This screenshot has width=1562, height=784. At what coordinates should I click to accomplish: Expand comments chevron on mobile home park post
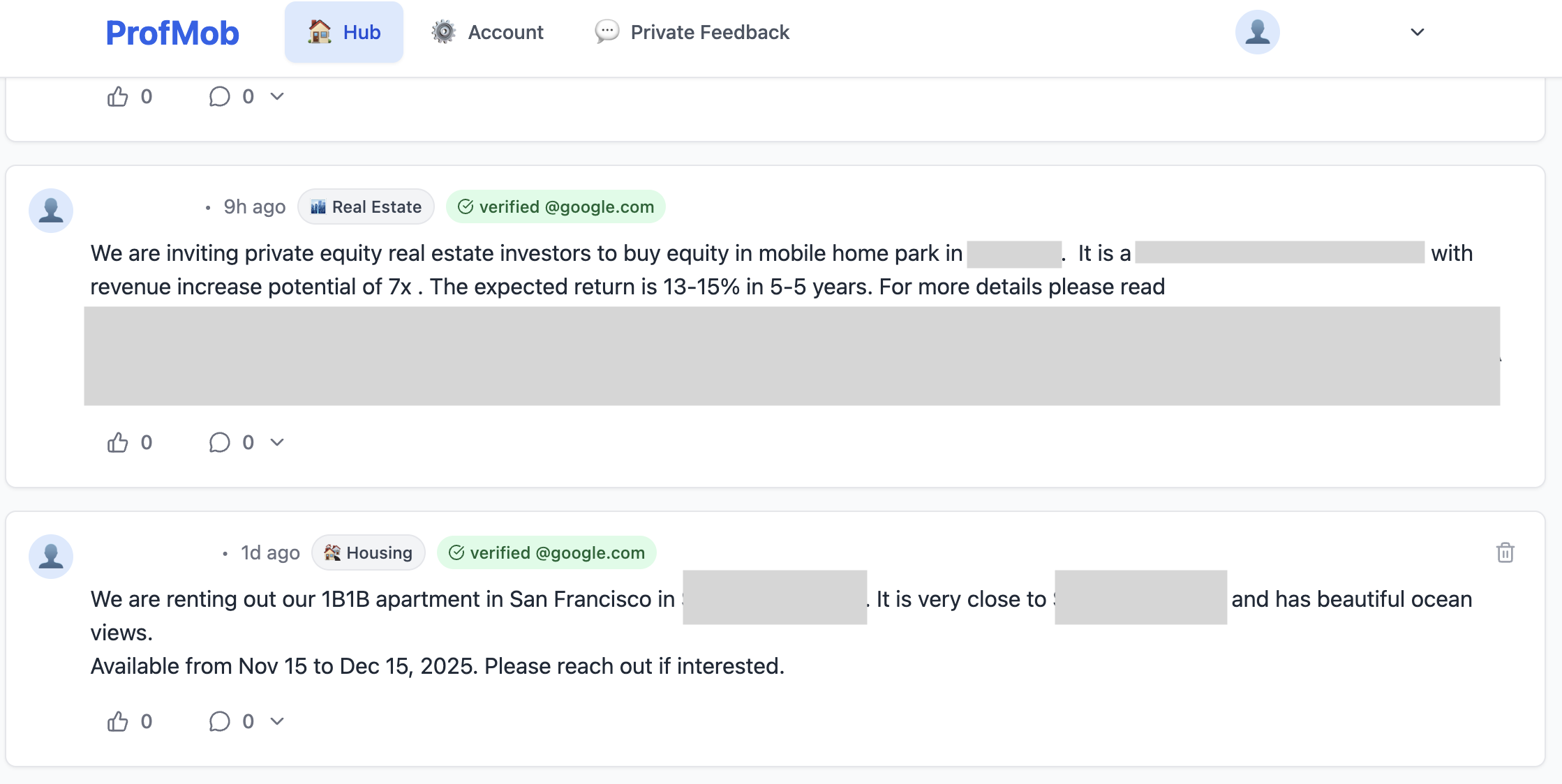pyautogui.click(x=277, y=442)
